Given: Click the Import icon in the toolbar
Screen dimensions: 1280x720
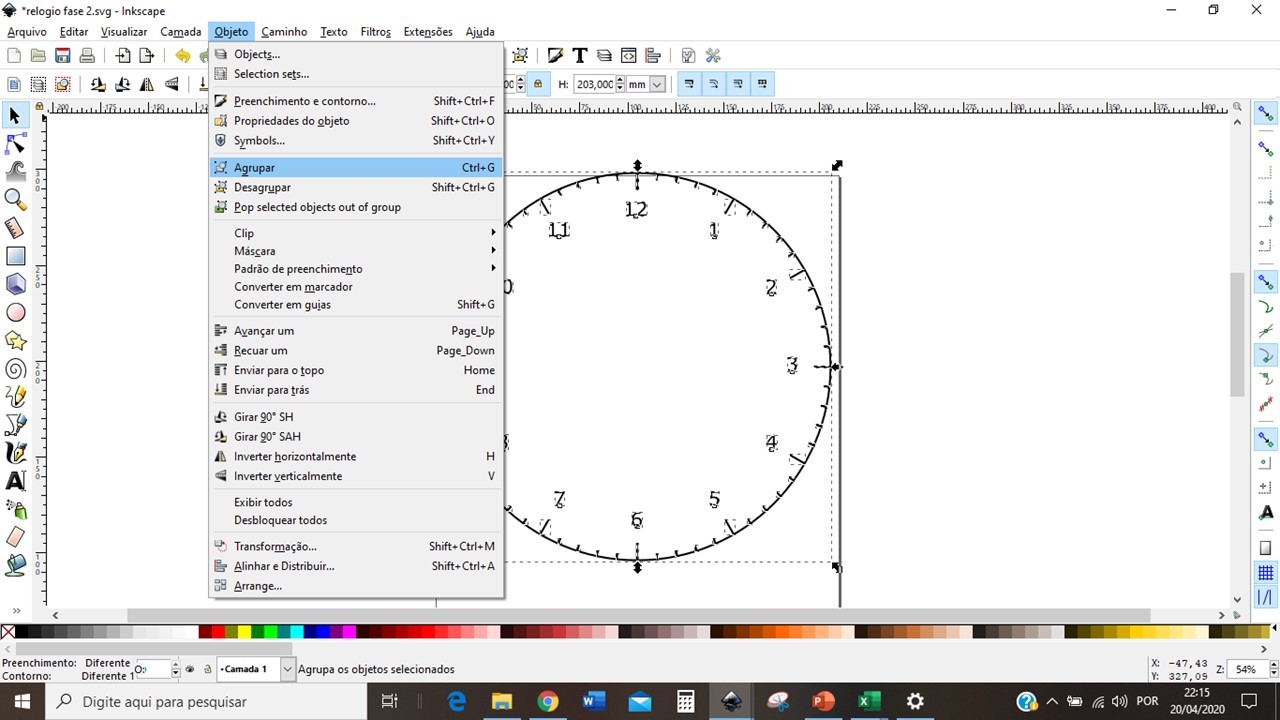Looking at the screenshot, I should (123, 56).
